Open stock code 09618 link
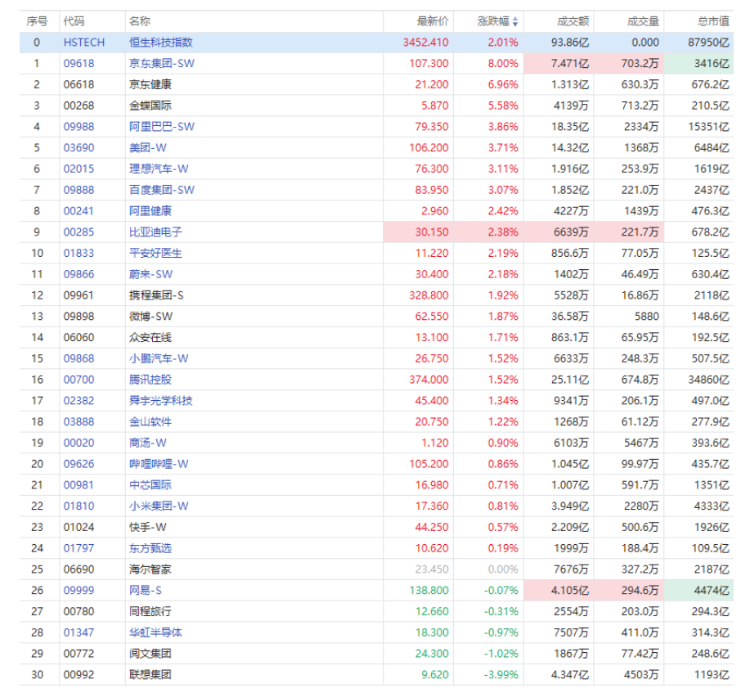The image size is (750, 693). coord(79,64)
